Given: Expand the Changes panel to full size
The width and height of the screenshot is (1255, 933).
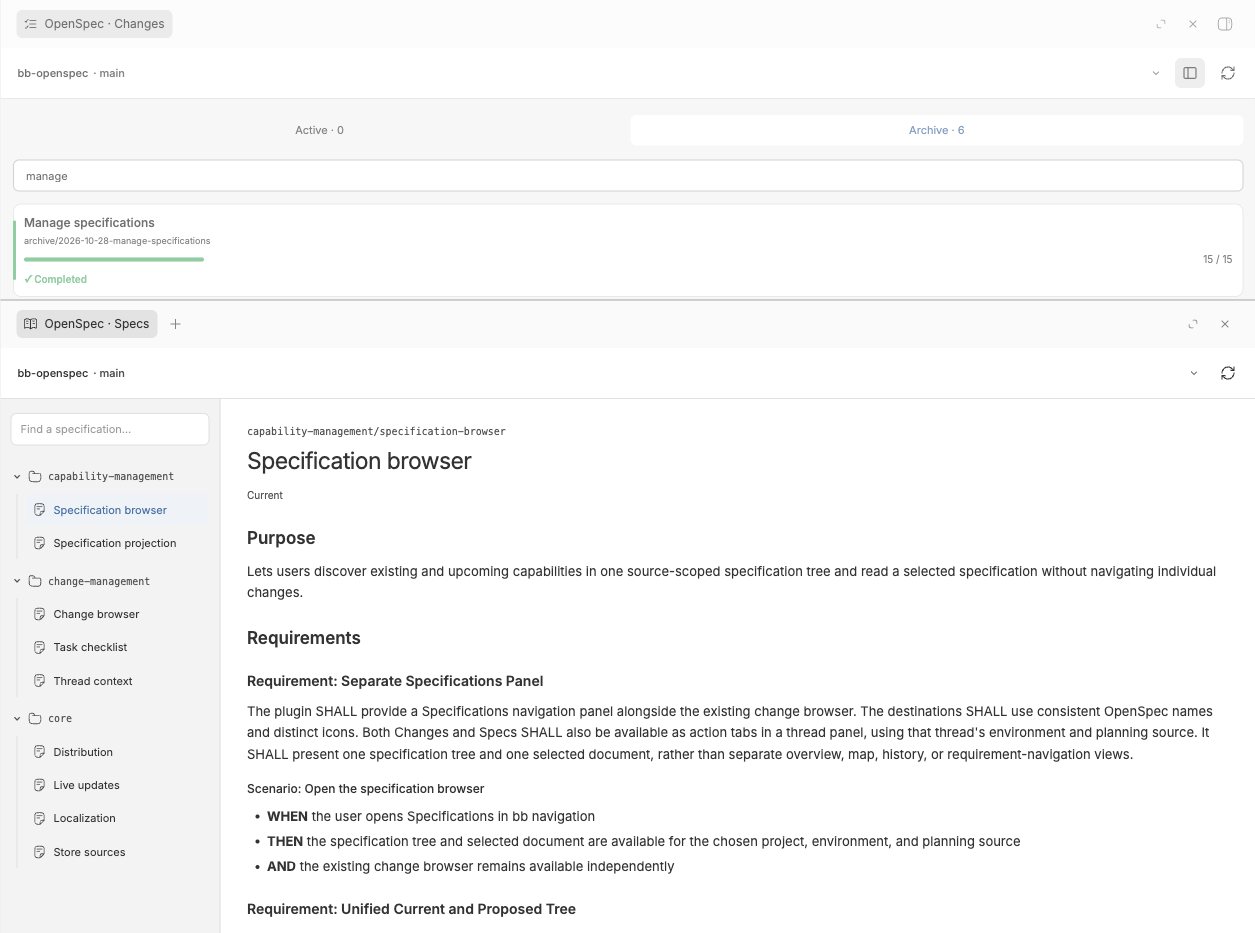Looking at the screenshot, I should 1161,24.
